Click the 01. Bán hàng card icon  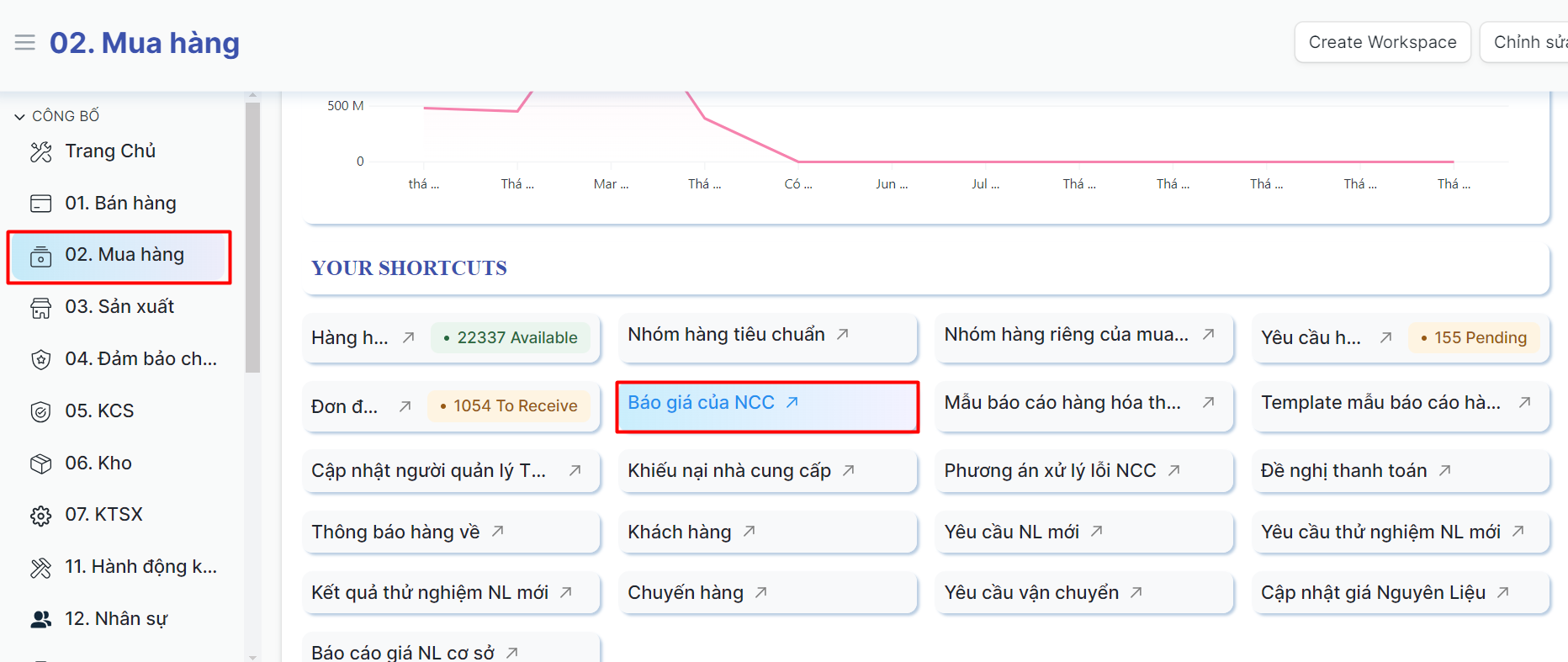40,204
